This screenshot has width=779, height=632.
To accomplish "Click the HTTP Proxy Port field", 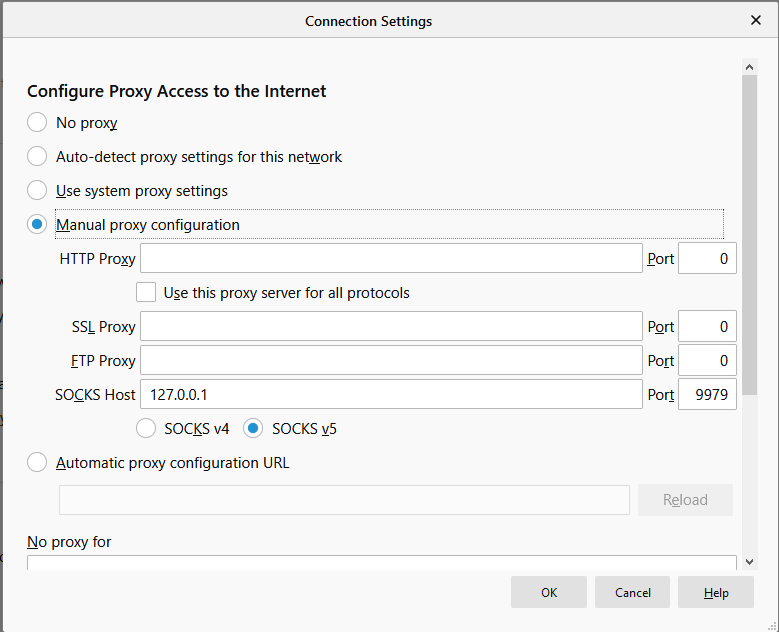I will [707, 258].
